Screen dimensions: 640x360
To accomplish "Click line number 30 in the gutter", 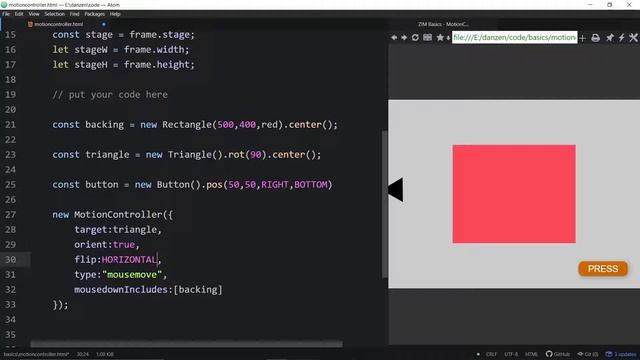I will (10, 260).
